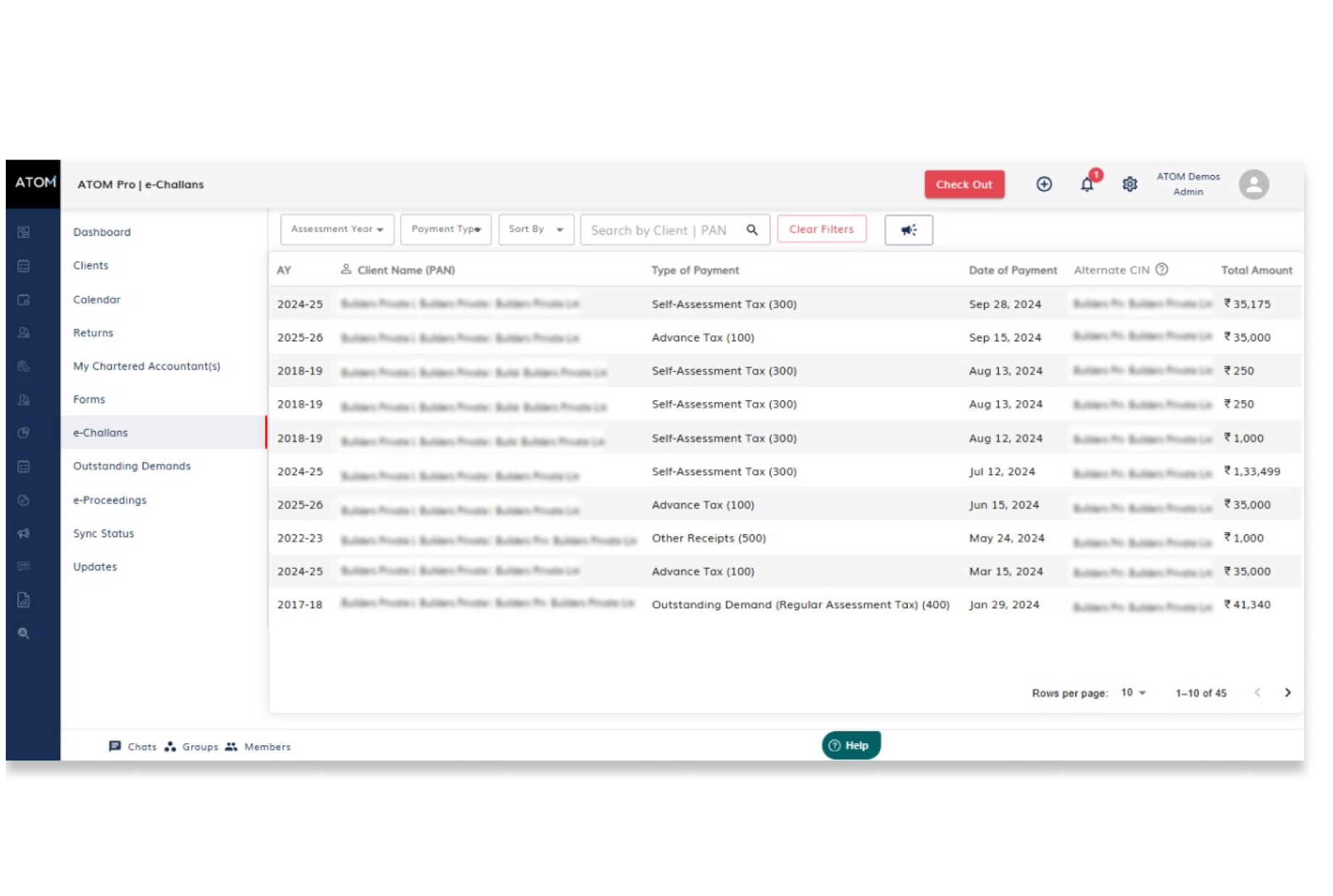
Task: Click the plus circle add icon
Action: 1044,184
